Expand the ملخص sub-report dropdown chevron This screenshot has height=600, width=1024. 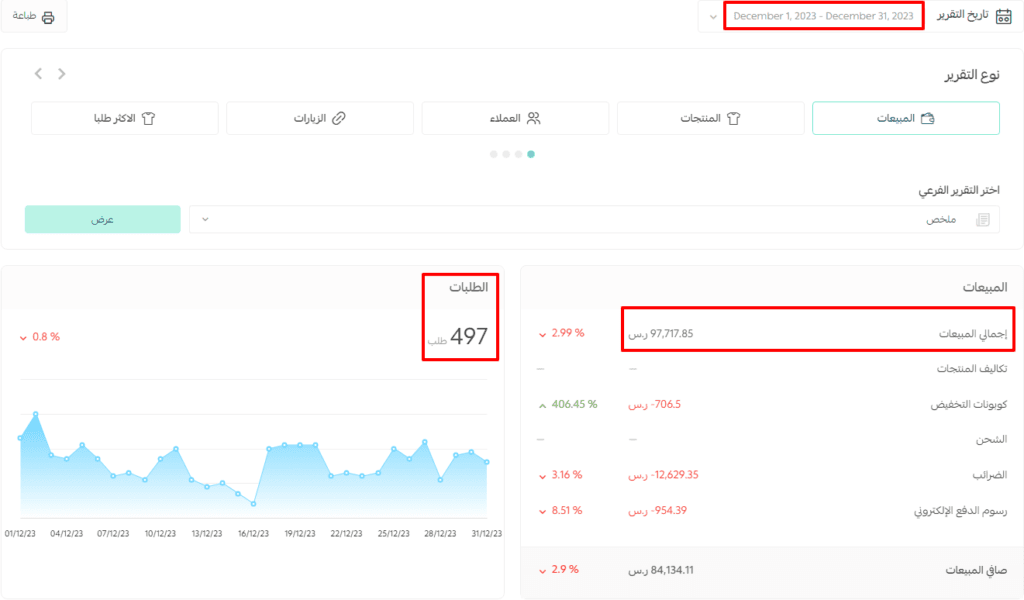point(205,219)
